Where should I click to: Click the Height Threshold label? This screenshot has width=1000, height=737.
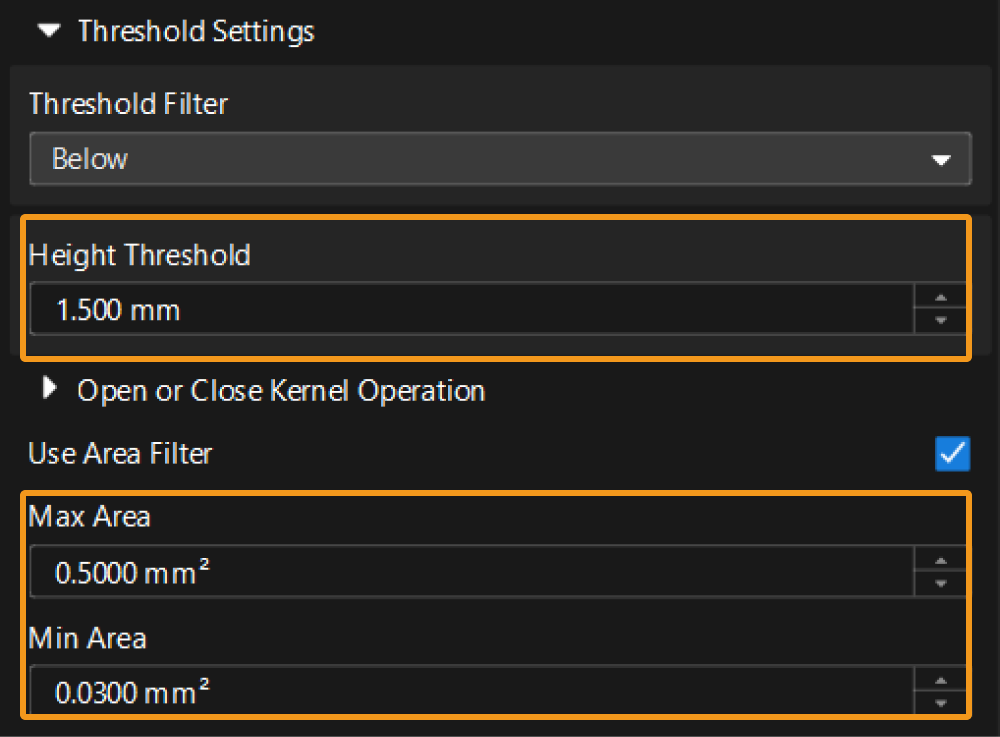140,255
